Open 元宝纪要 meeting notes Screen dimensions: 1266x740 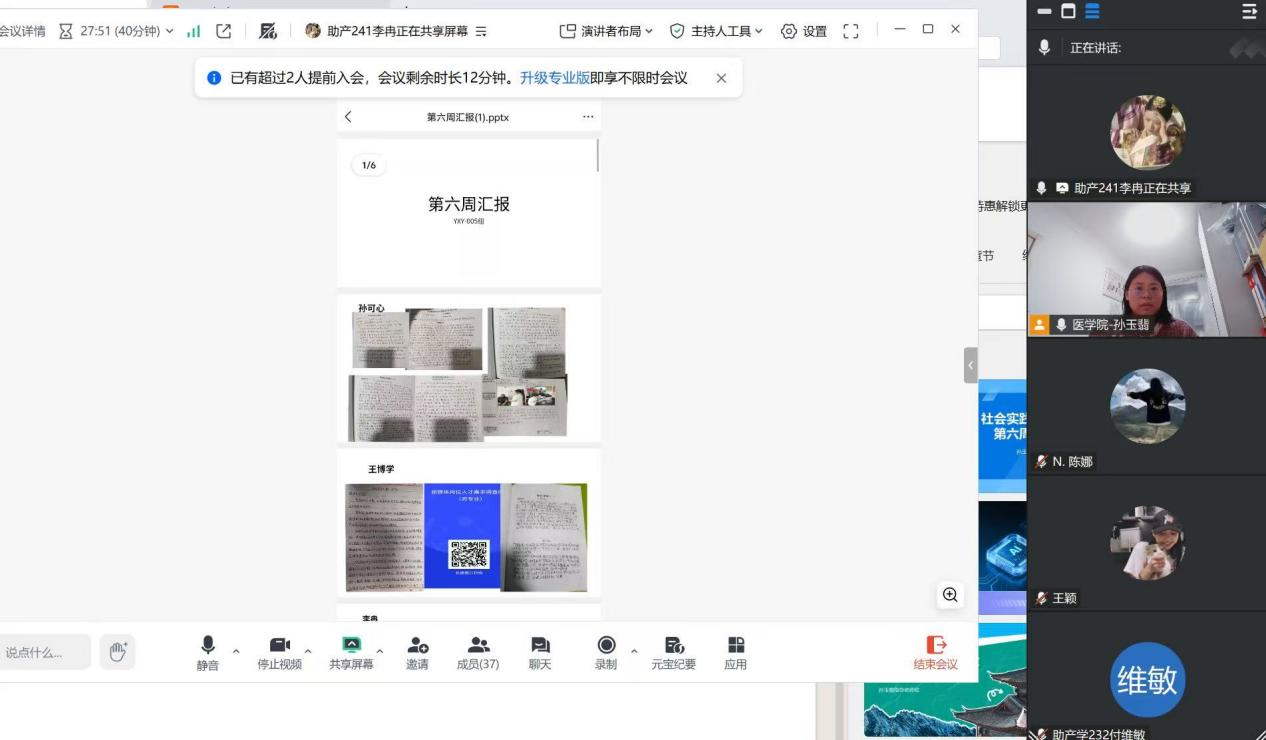pos(673,653)
